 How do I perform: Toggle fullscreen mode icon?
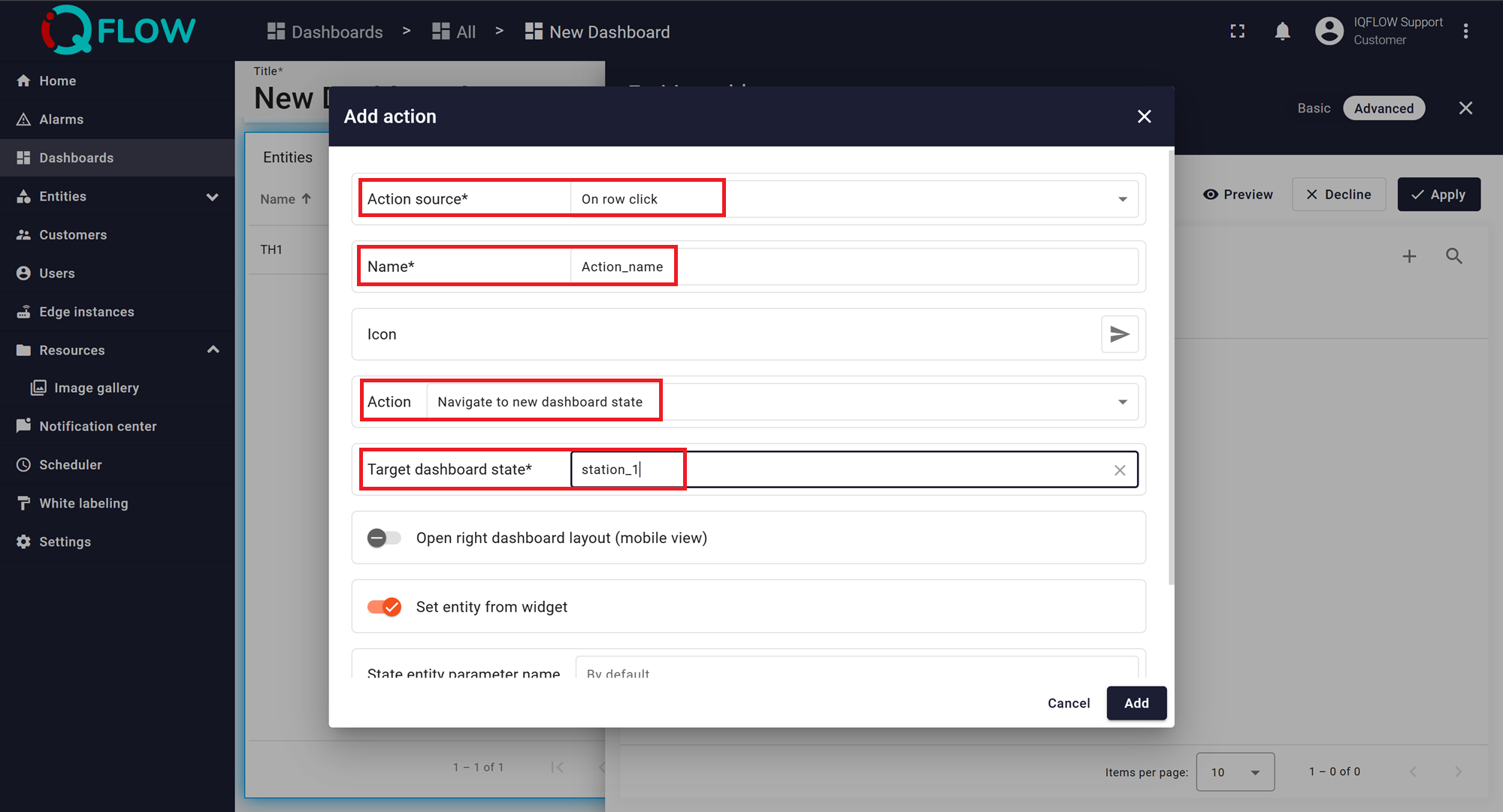pos(1237,32)
